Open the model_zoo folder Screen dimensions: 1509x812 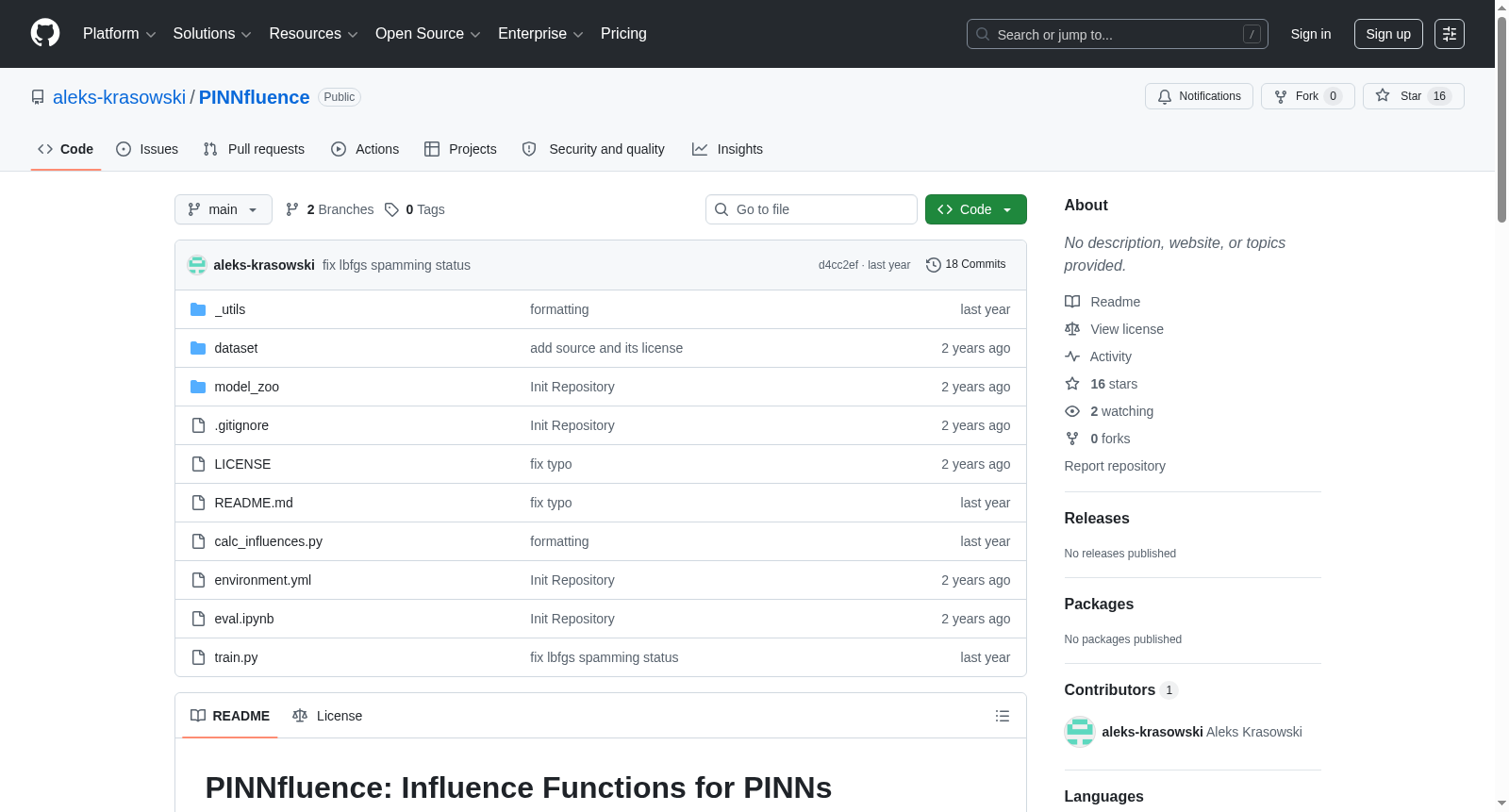click(x=246, y=387)
